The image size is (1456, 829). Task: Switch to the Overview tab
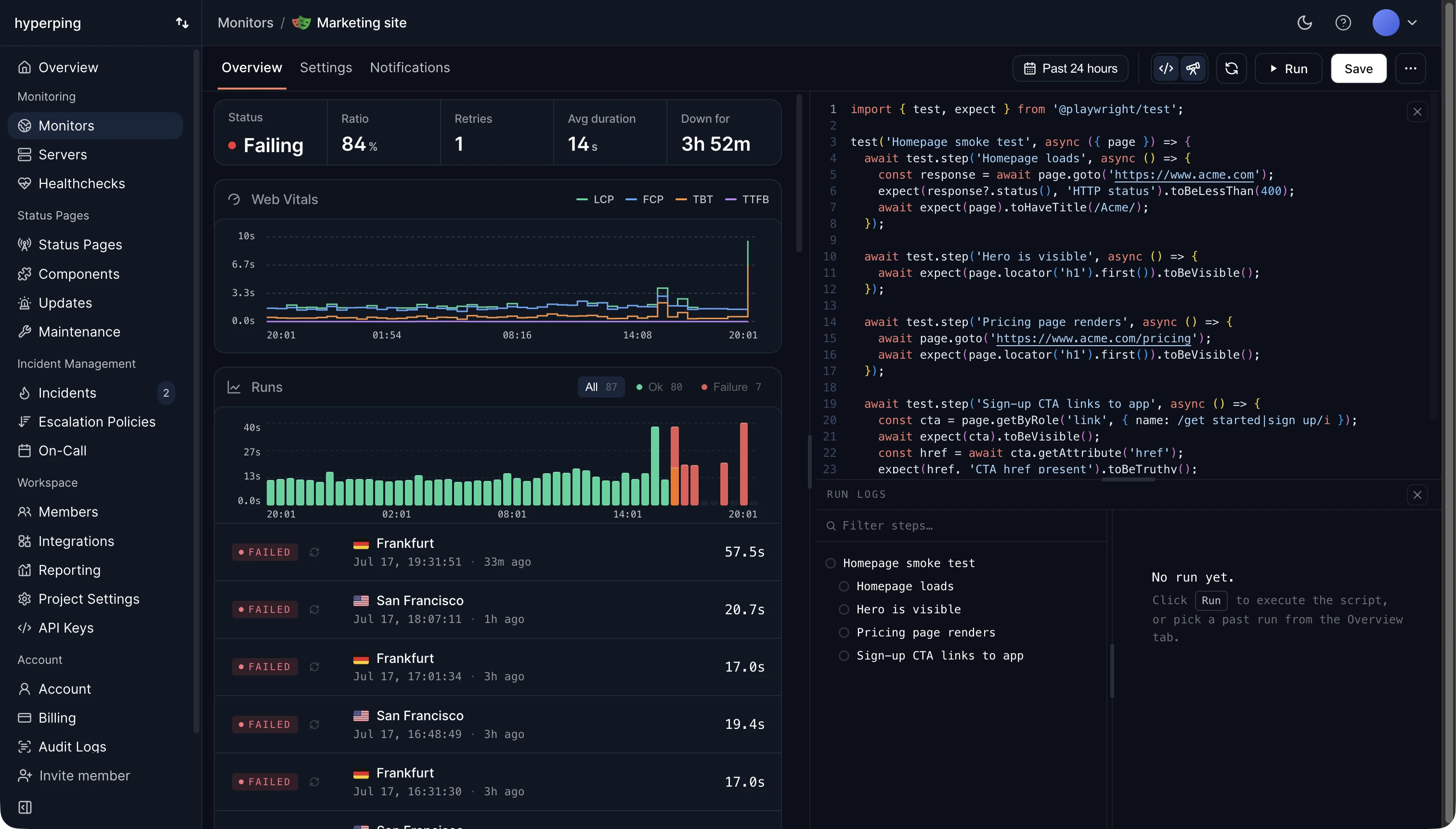coord(252,68)
